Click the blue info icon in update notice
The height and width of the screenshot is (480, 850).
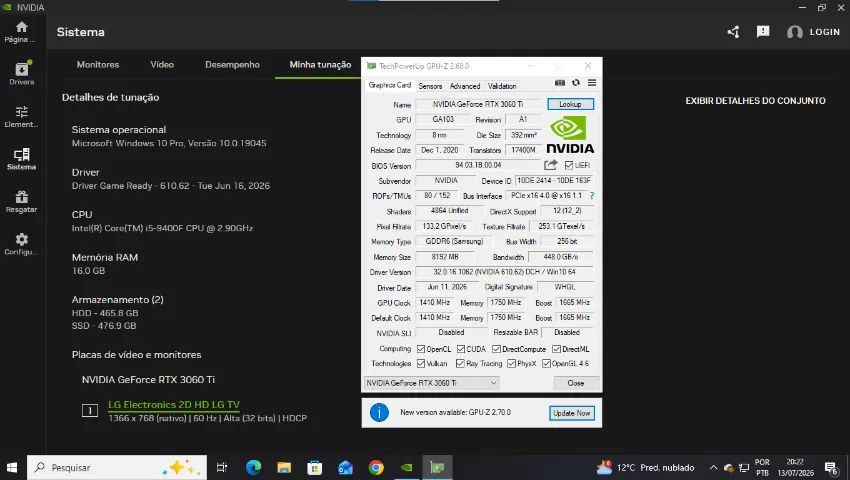379,413
